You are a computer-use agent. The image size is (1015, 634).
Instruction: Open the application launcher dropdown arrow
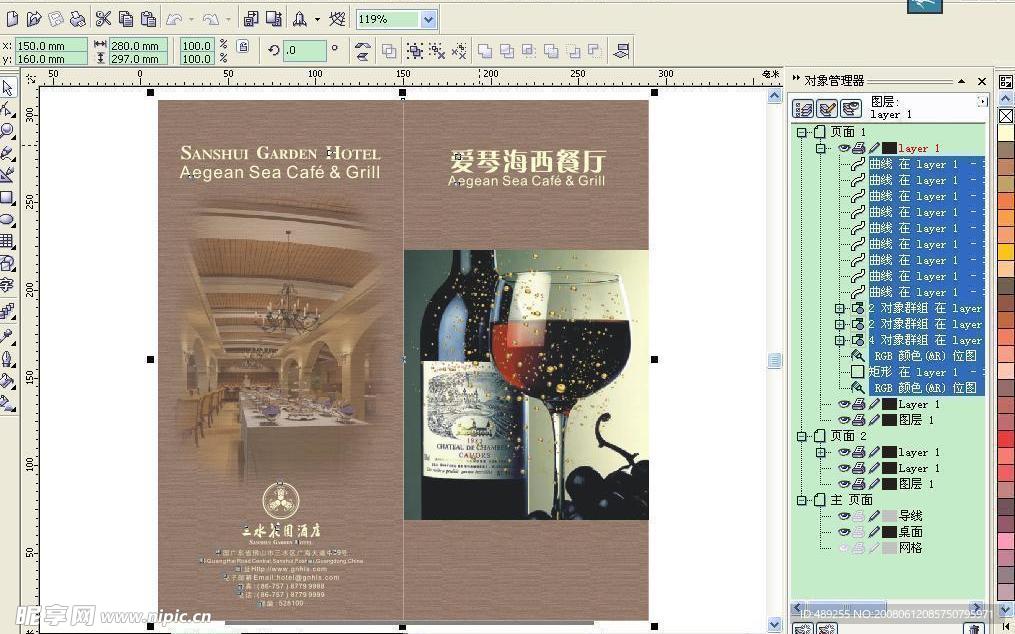coord(317,19)
